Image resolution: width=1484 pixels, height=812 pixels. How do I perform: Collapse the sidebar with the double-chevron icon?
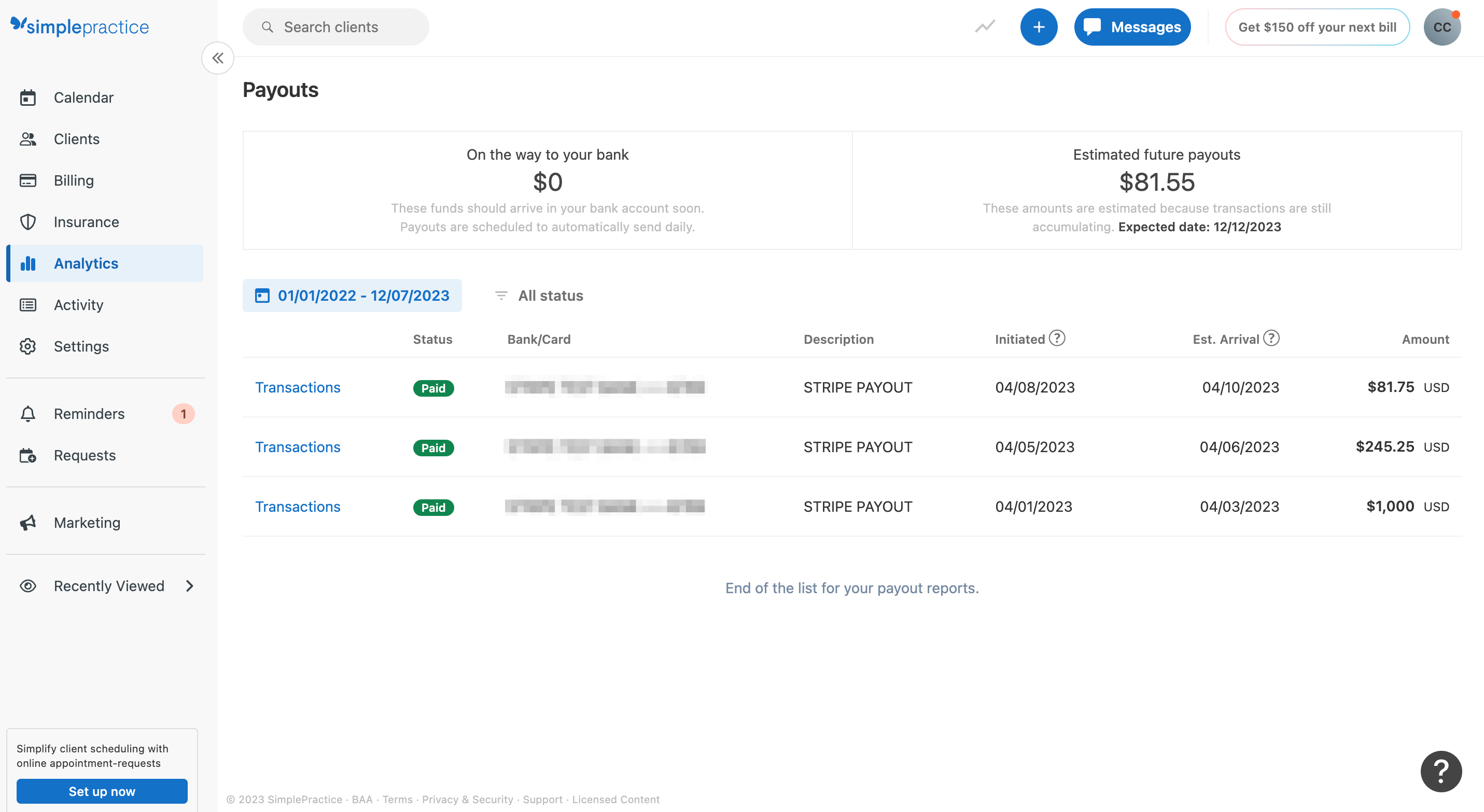(217, 58)
